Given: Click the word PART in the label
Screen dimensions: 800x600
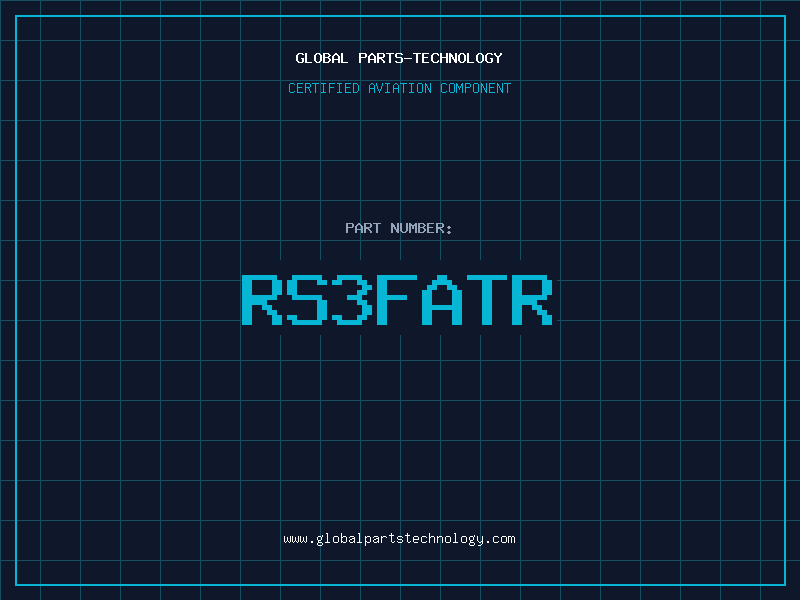Looking at the screenshot, I should pos(363,228).
